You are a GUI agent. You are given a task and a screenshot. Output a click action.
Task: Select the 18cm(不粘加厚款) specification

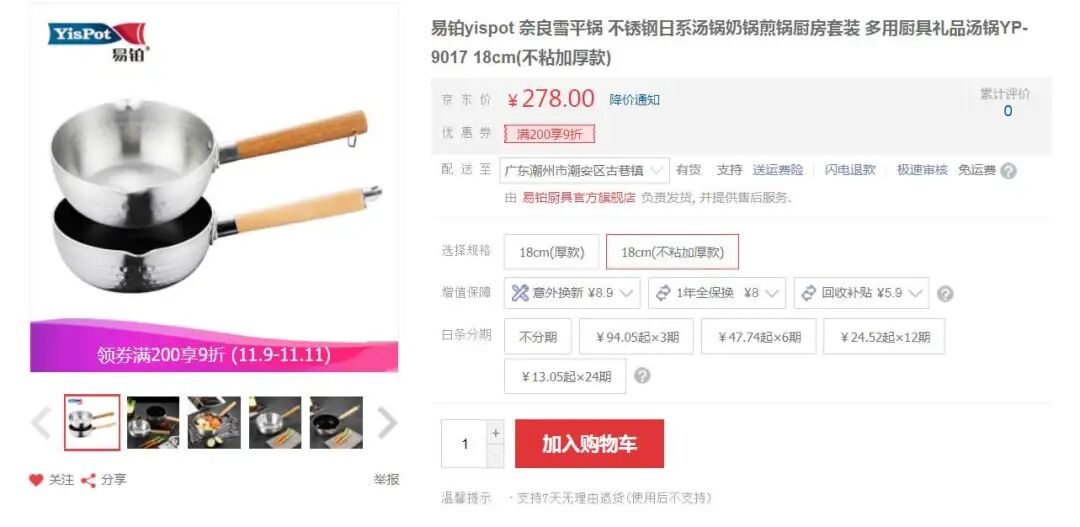pos(672,252)
